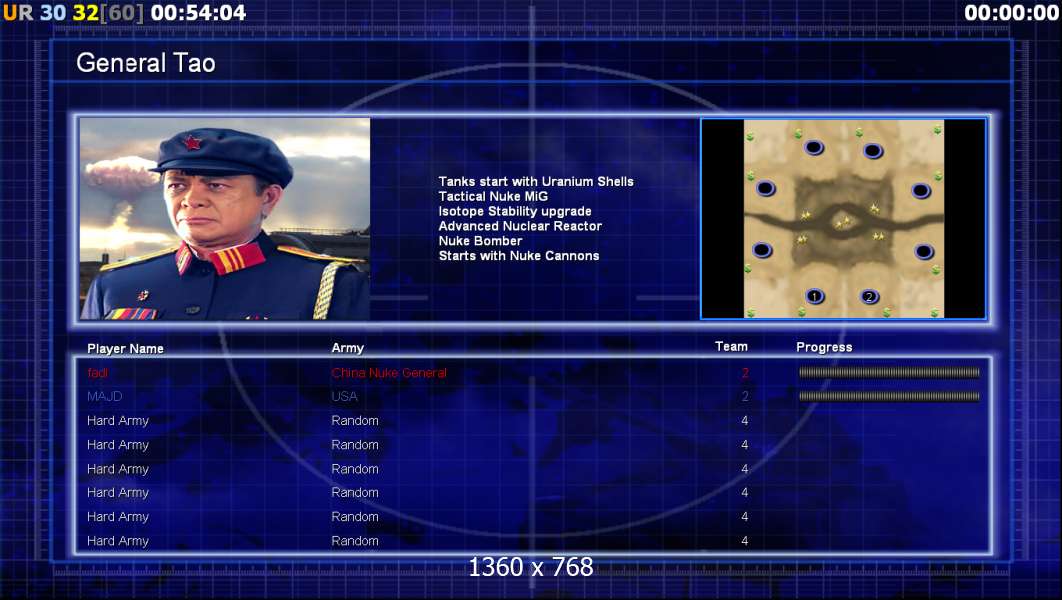This screenshot has height=600, width=1062.
Task: Click the 'Progress' column header
Action: 824,347
